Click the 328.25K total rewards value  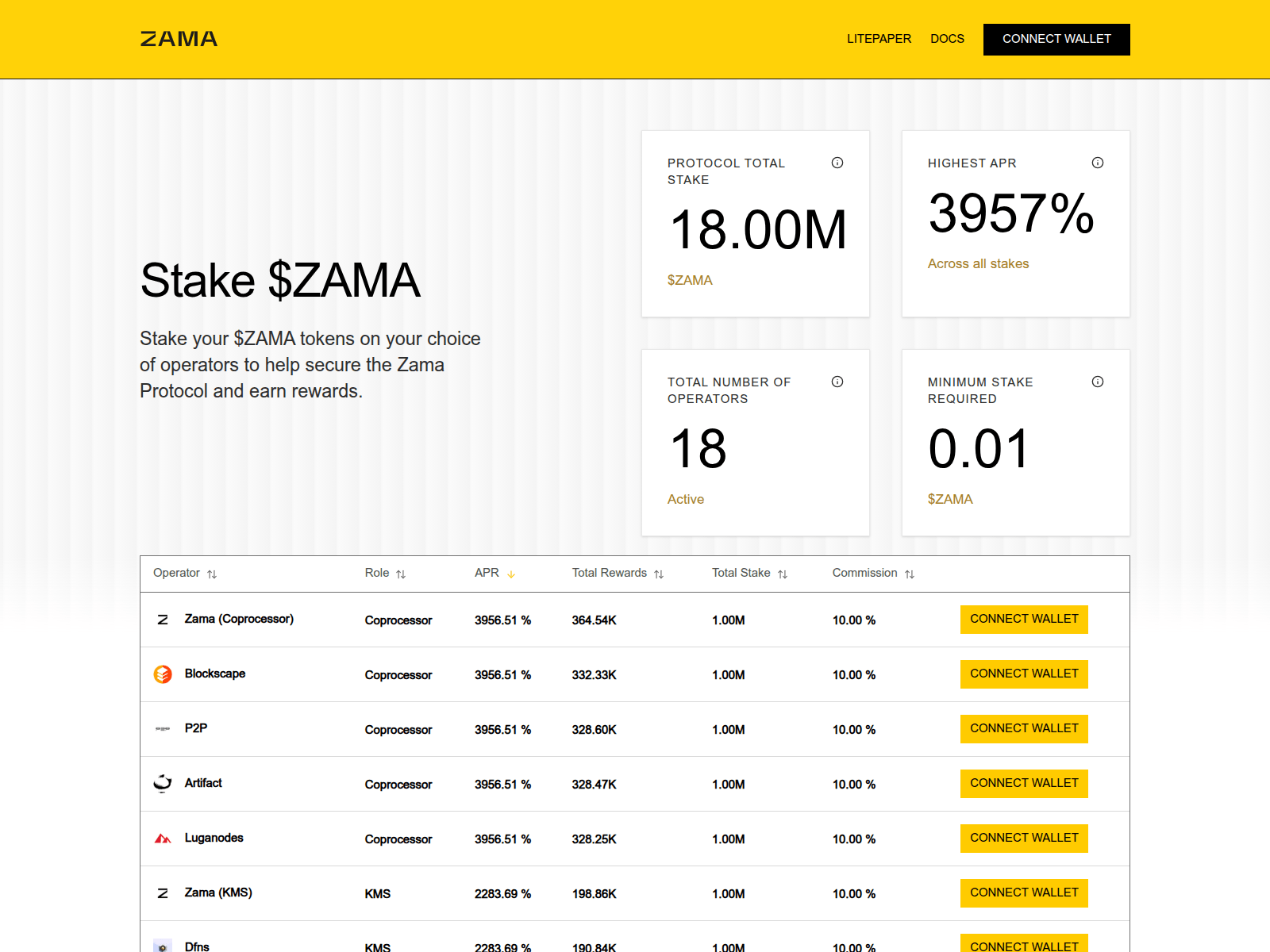coord(595,839)
